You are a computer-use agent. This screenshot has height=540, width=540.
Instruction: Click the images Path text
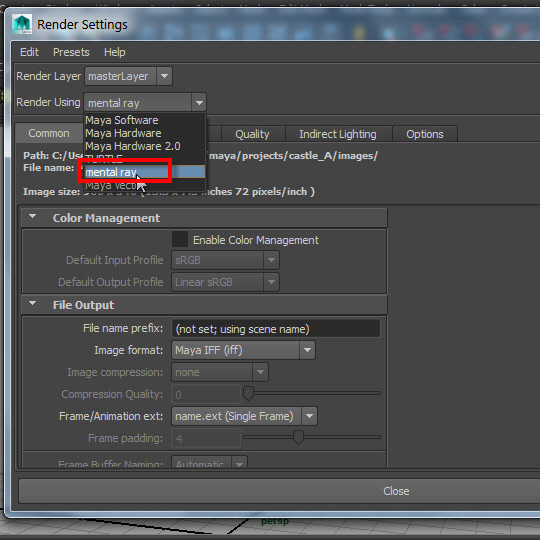(200, 156)
